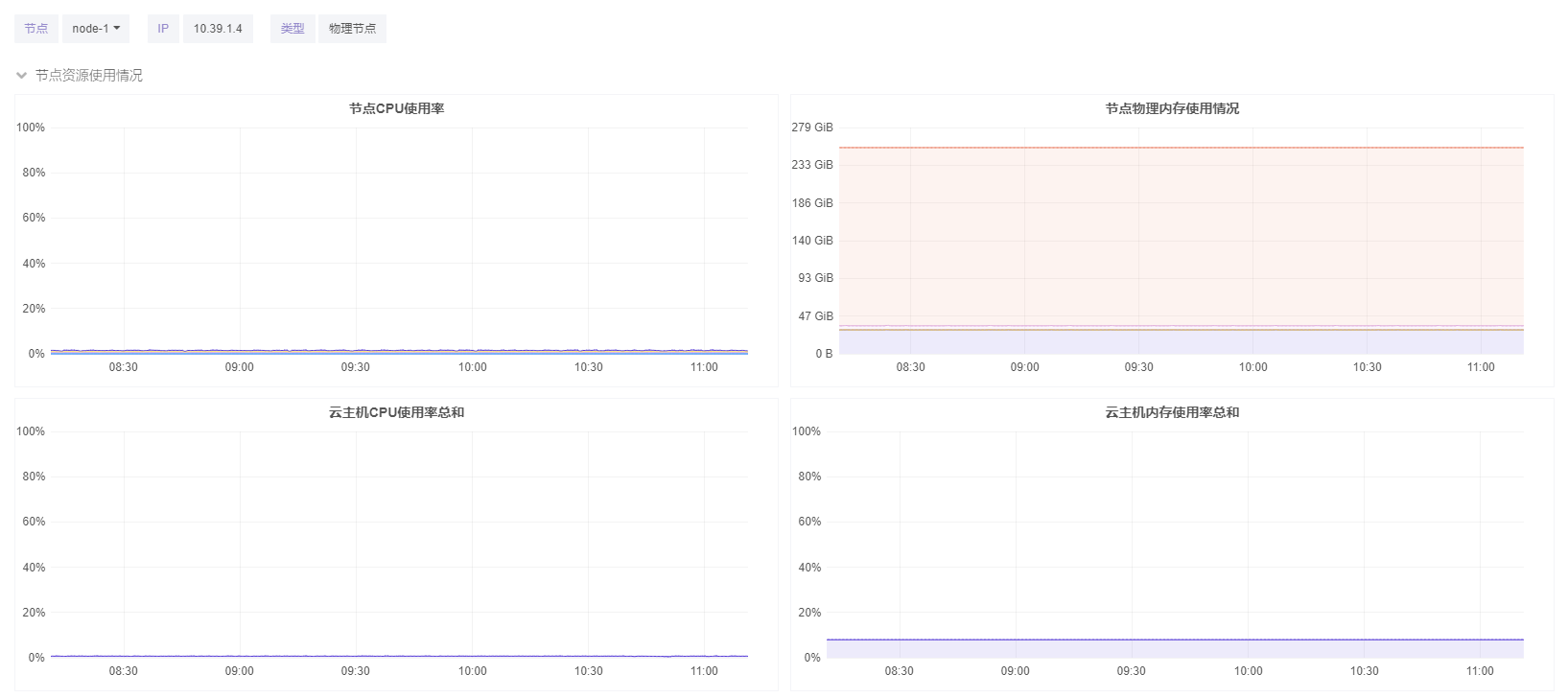Screen dimensions: 1568x698
Task: Click the CPU usage line in 节点CPU使用率 chart
Action: 398,351
